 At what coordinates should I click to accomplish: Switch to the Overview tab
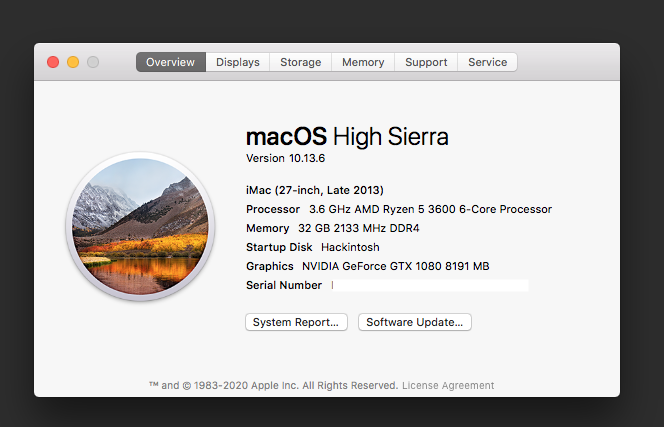coord(171,62)
